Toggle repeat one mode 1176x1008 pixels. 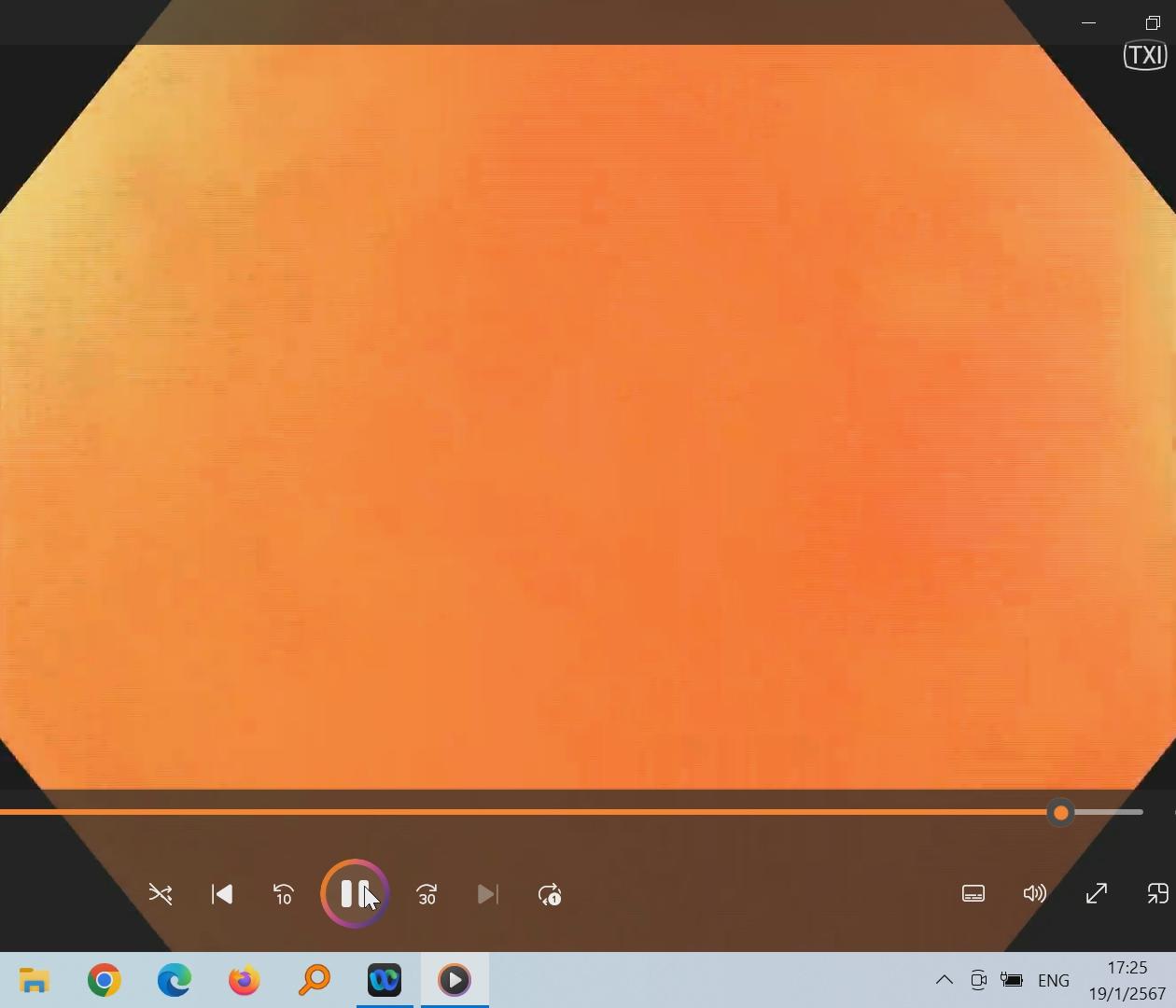550,895
